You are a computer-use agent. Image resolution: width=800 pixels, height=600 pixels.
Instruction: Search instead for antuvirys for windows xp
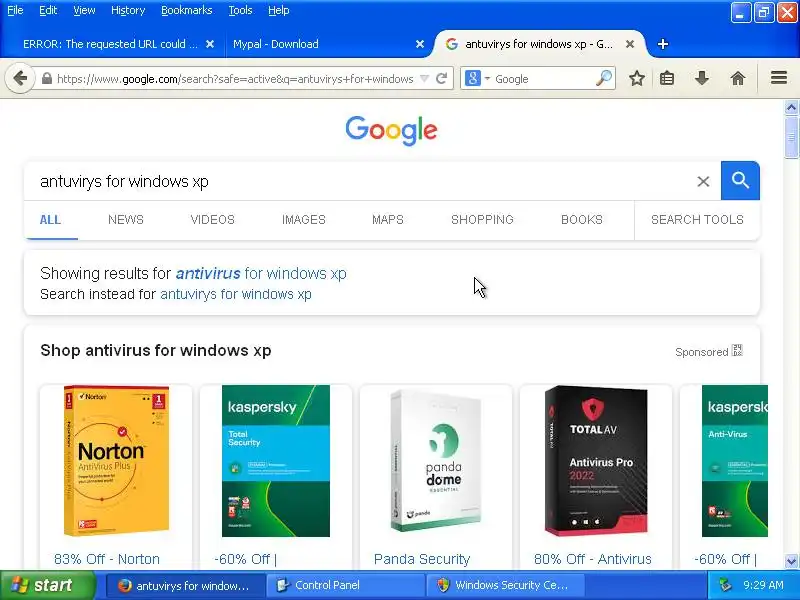(x=236, y=294)
